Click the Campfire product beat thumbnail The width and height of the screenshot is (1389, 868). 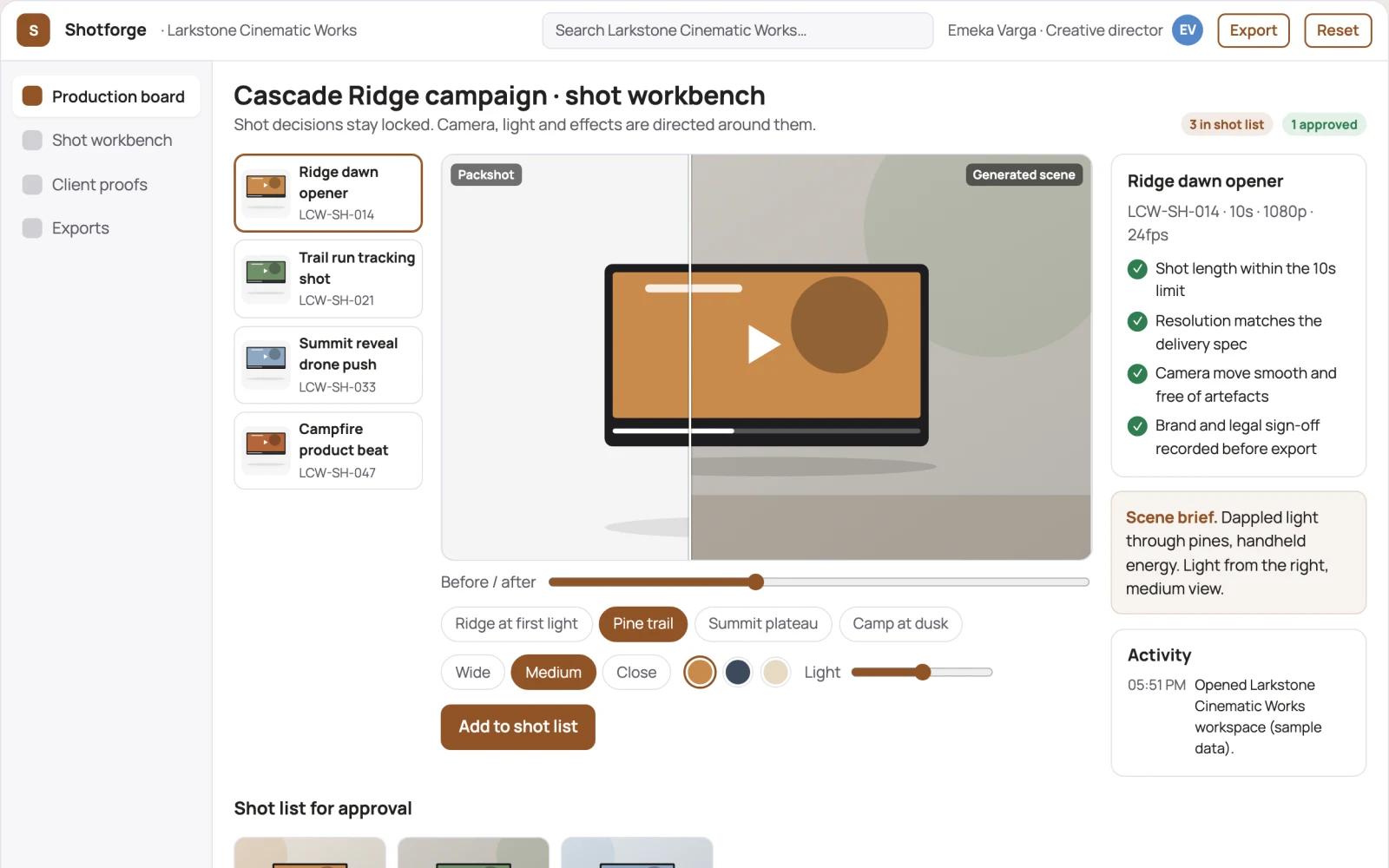pyautogui.click(x=266, y=450)
